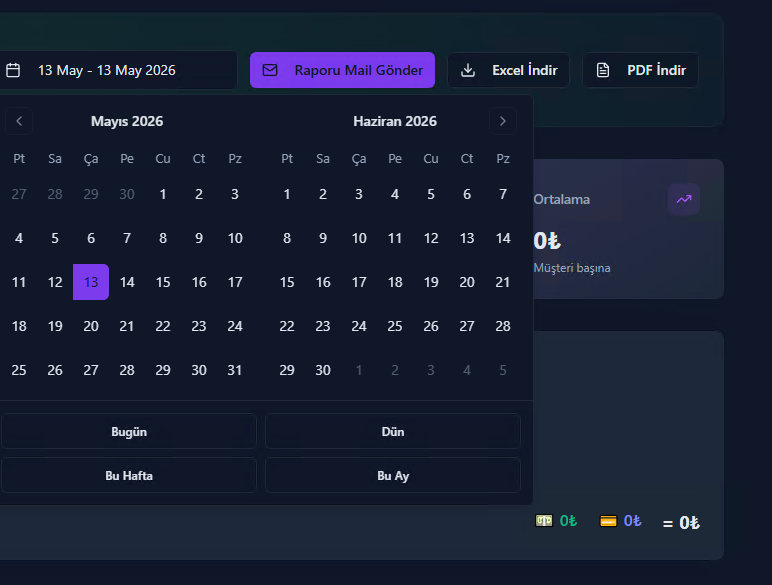Viewport: 772px width, 585px height.
Task: Pick 17 in Mayıs 2026 calendar
Action: click(x=235, y=282)
